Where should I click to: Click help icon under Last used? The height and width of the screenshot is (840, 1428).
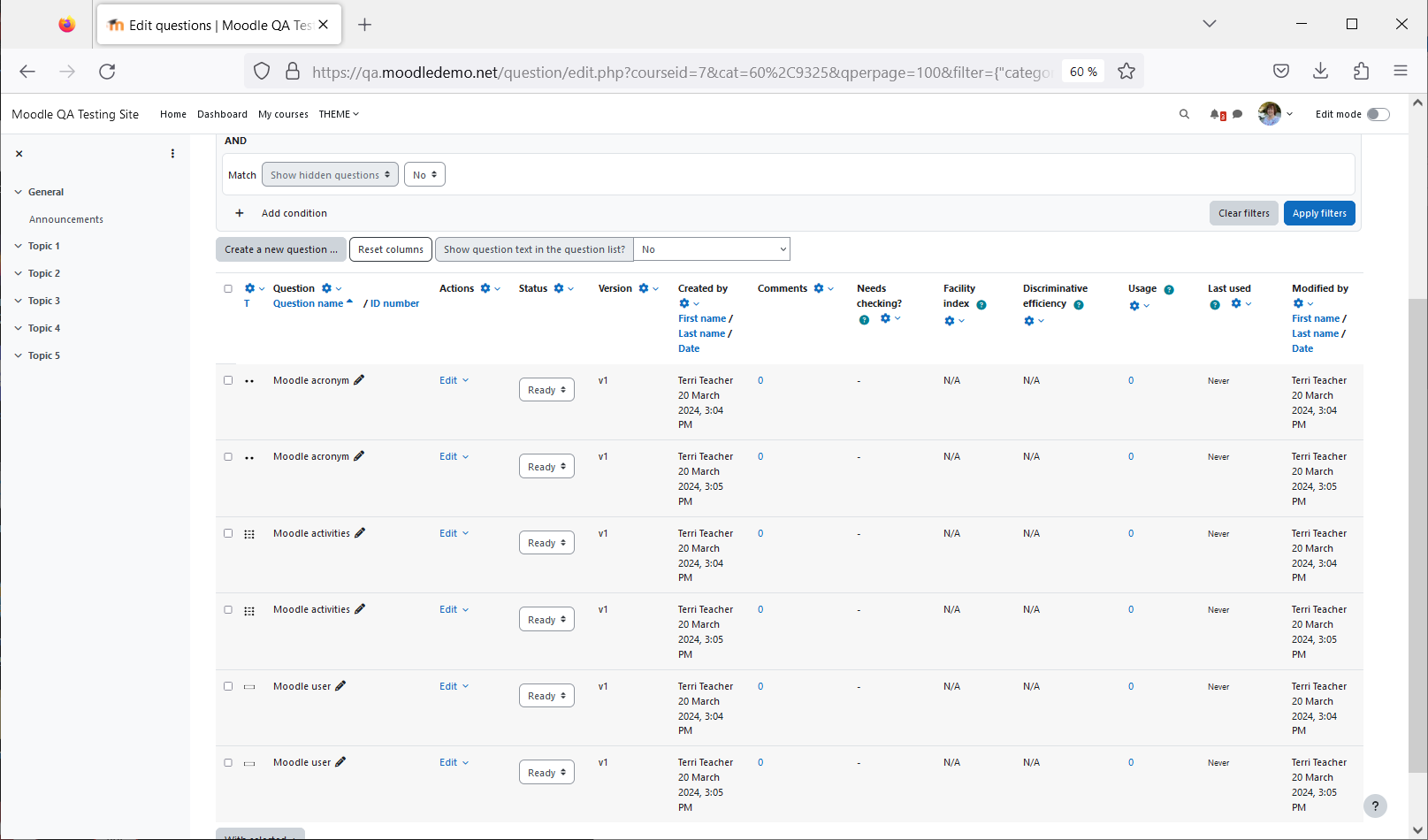click(1215, 305)
